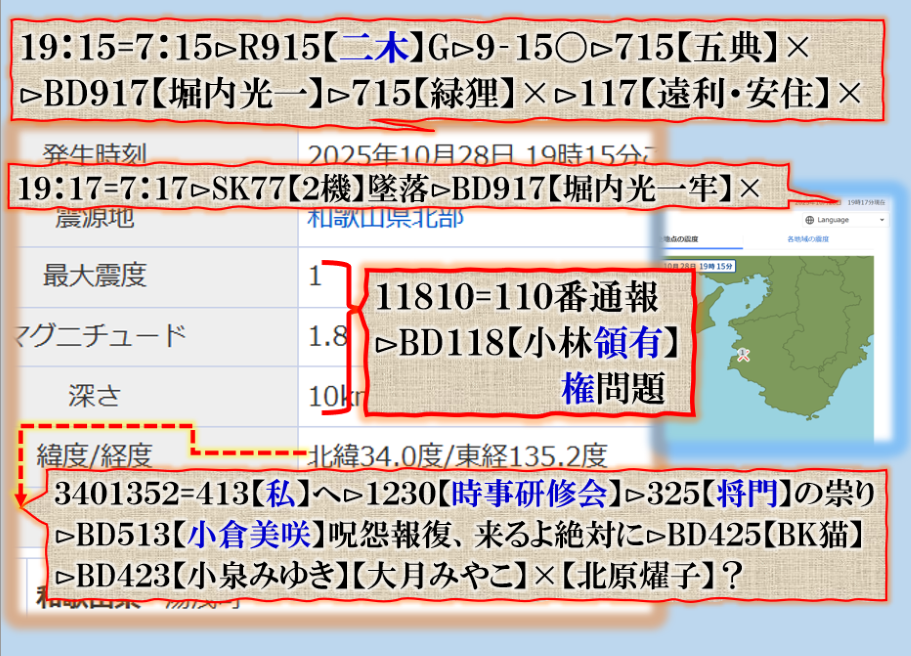Open the Language dropdown arrow
911x656 pixels.
pyautogui.click(x=882, y=220)
